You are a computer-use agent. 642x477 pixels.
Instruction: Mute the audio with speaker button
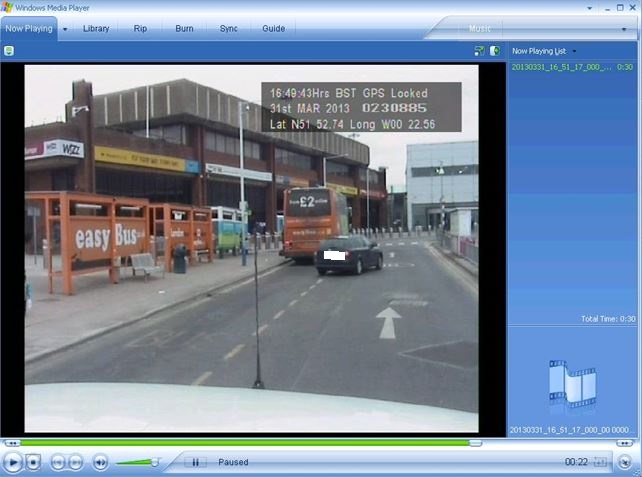click(x=100, y=462)
